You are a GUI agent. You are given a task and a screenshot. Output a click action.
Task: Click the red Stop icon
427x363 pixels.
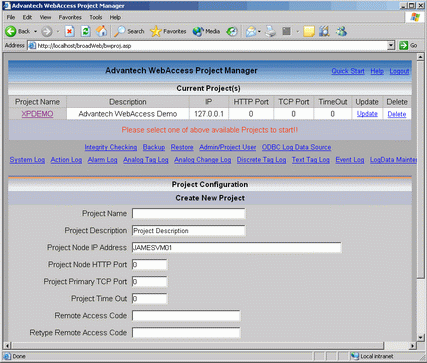(x=69, y=31)
